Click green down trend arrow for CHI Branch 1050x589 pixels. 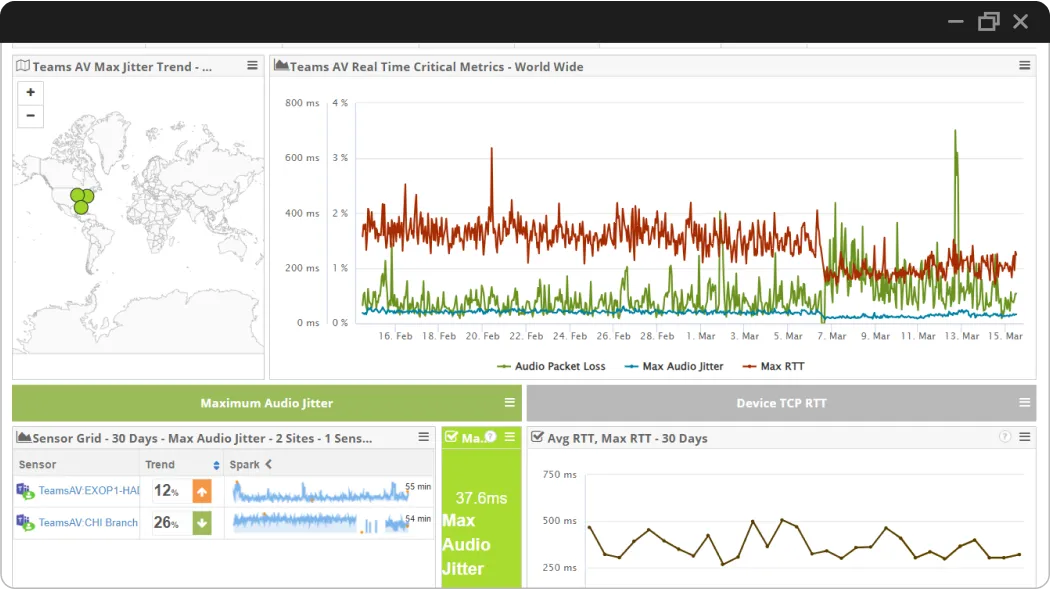pos(202,523)
